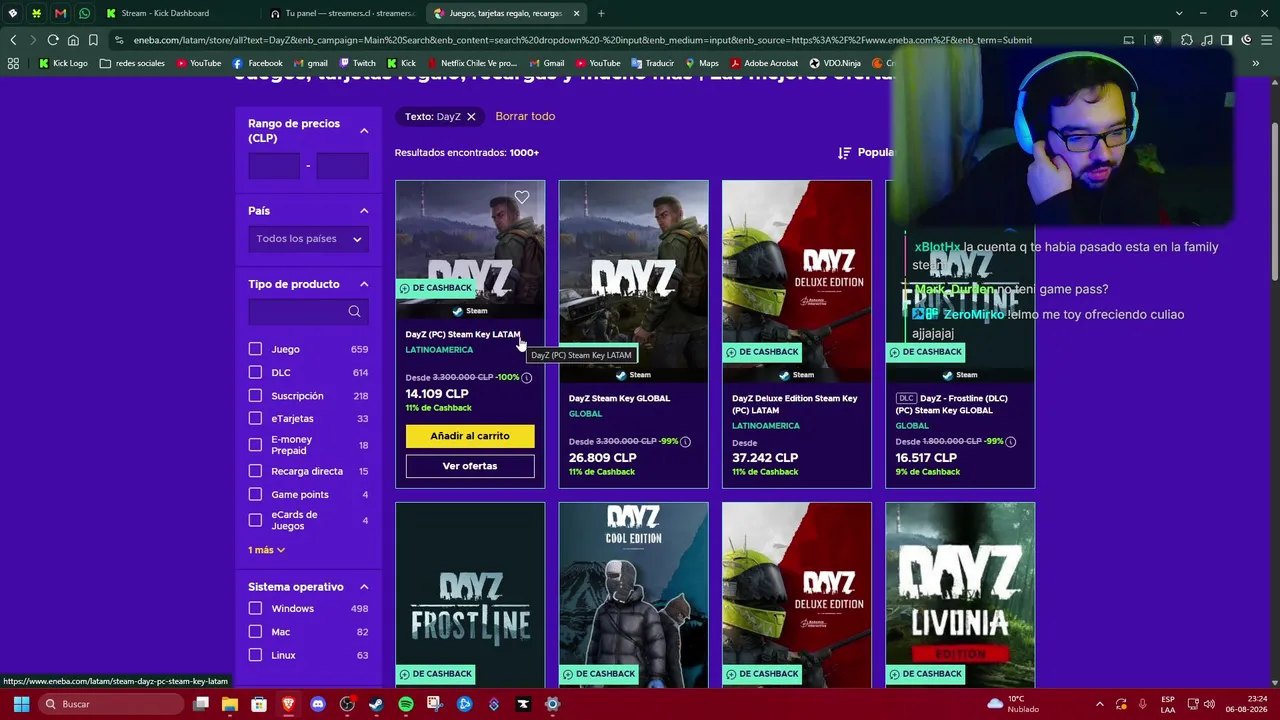This screenshot has width=1280, height=720.
Task: Open the pinned WhatsApp tab
Action: coord(84,13)
